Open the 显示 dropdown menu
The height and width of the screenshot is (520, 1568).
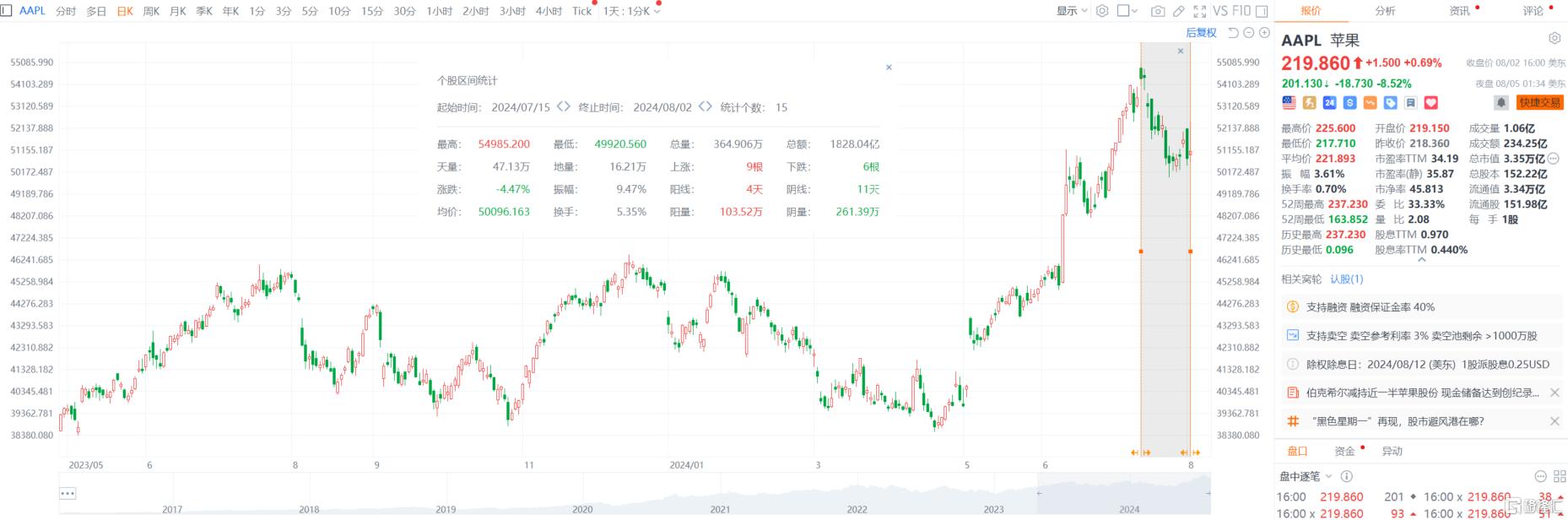pos(1072,11)
